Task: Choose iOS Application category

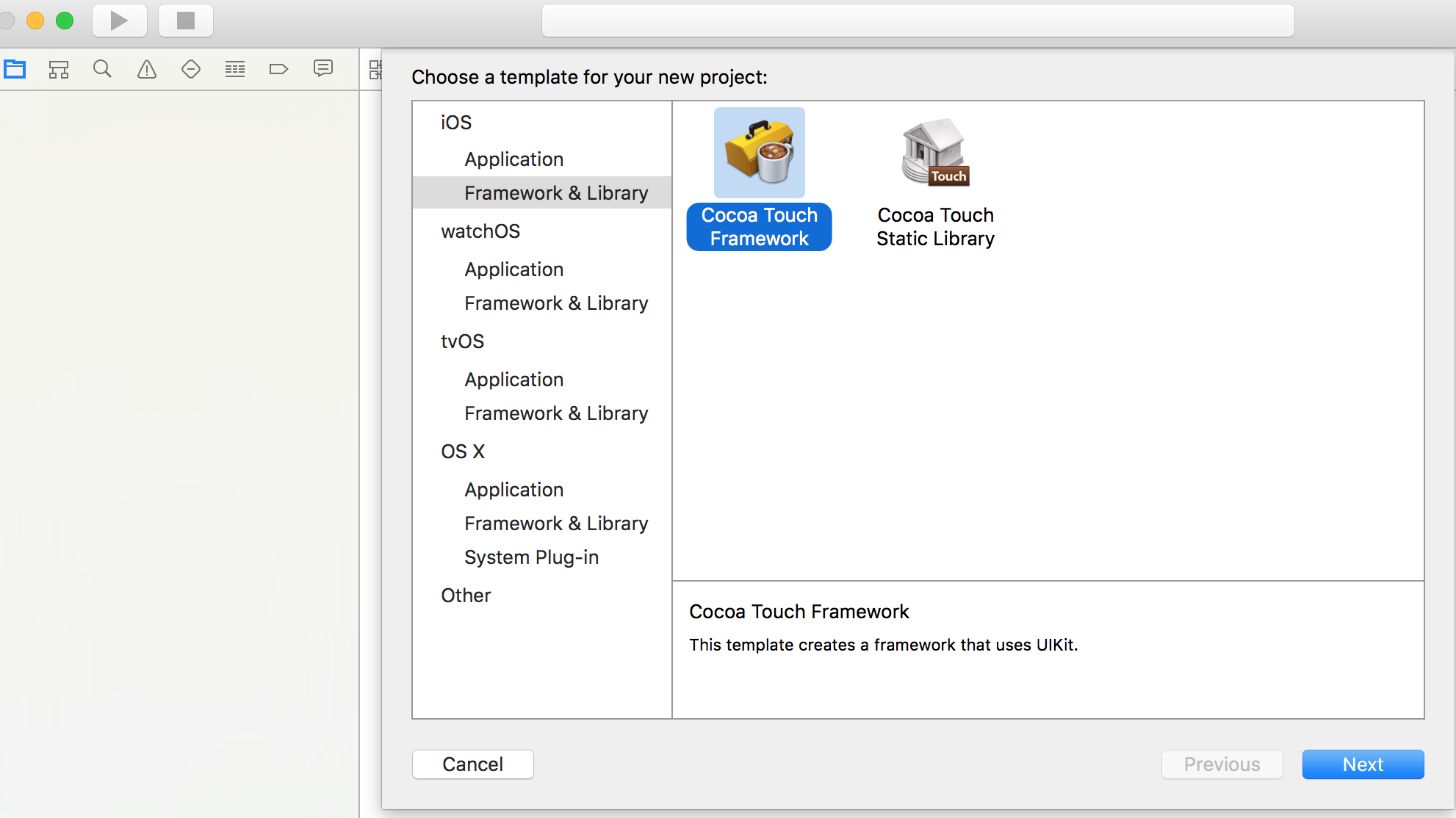Action: tap(513, 159)
